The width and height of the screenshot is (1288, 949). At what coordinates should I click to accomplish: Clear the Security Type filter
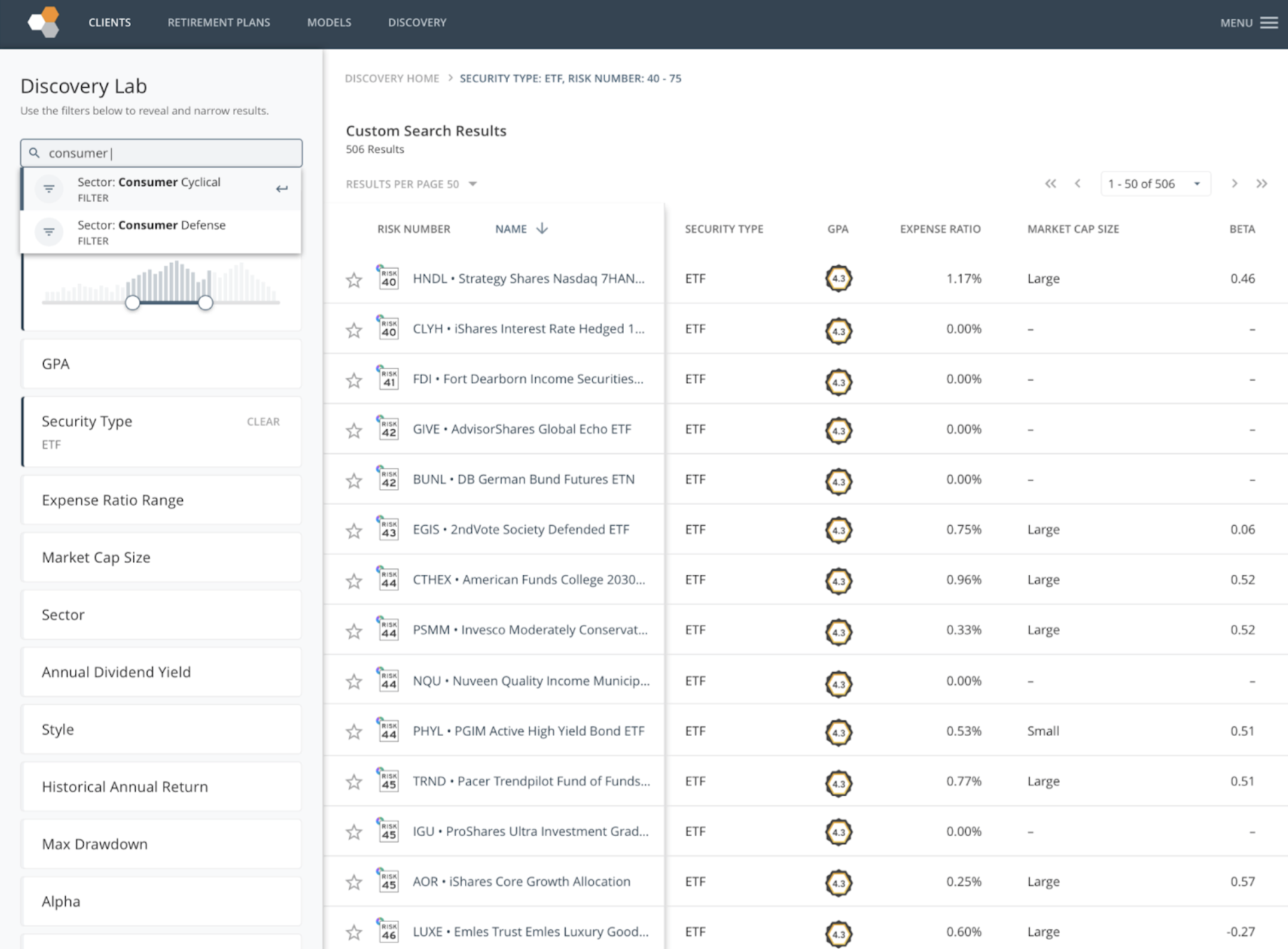[x=263, y=421]
